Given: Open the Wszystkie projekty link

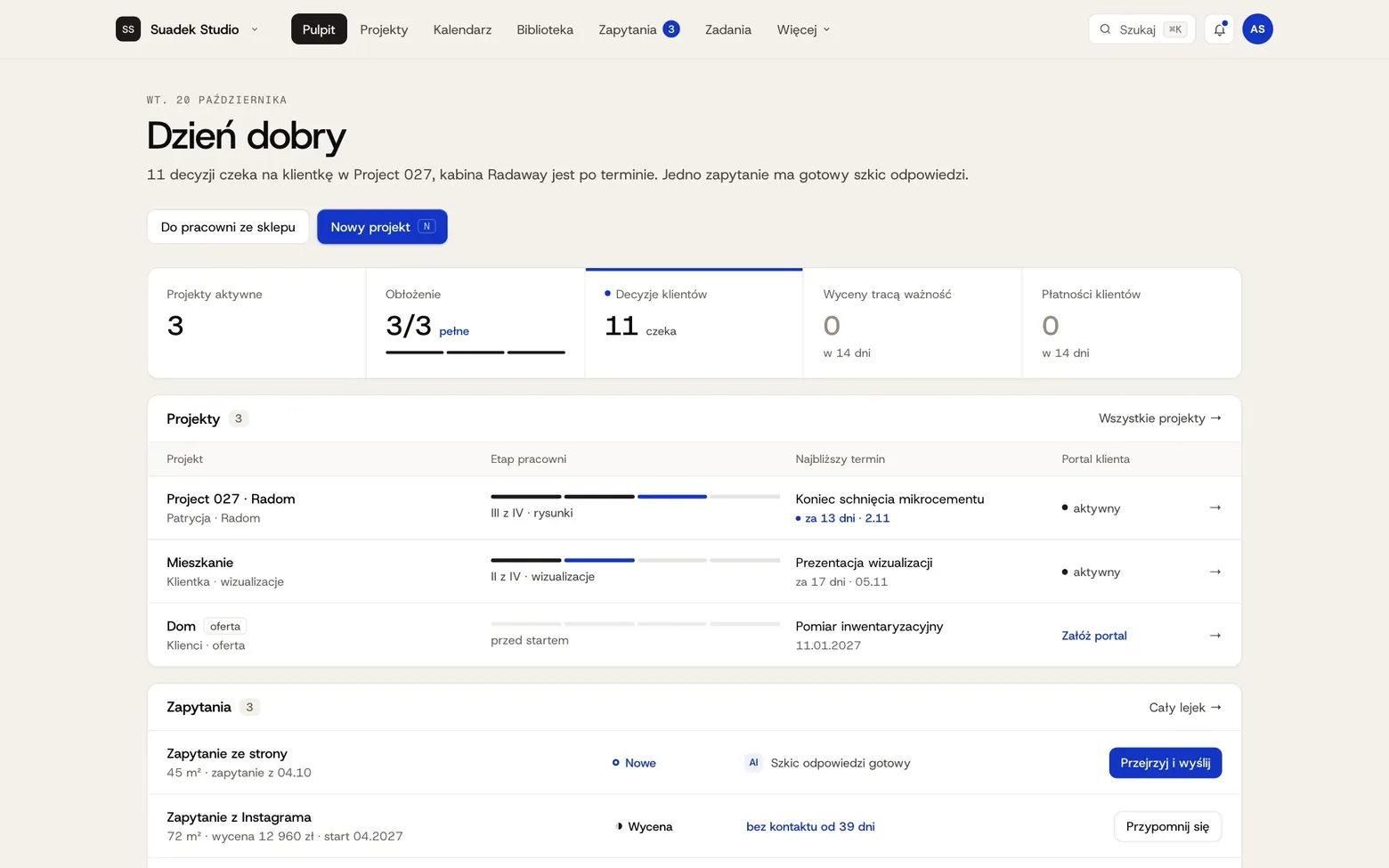Looking at the screenshot, I should point(1160,418).
